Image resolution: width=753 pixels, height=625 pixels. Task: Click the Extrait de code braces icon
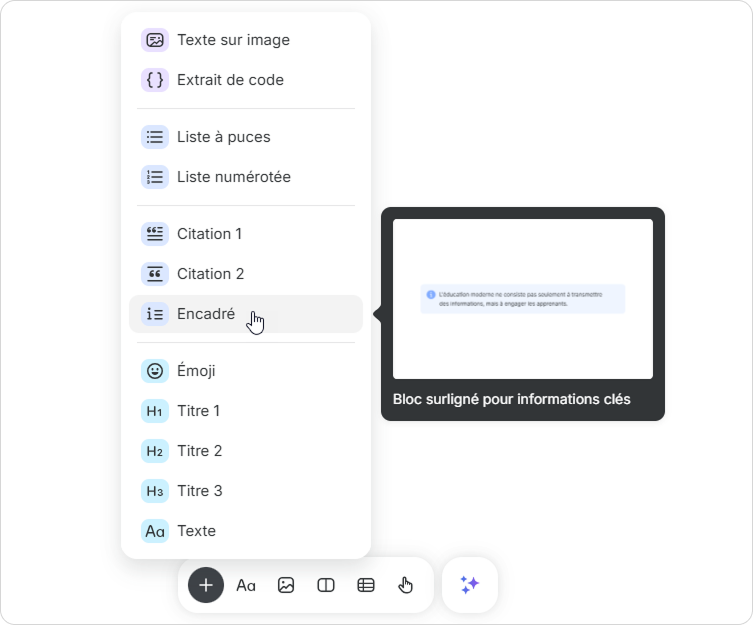[x=155, y=80]
